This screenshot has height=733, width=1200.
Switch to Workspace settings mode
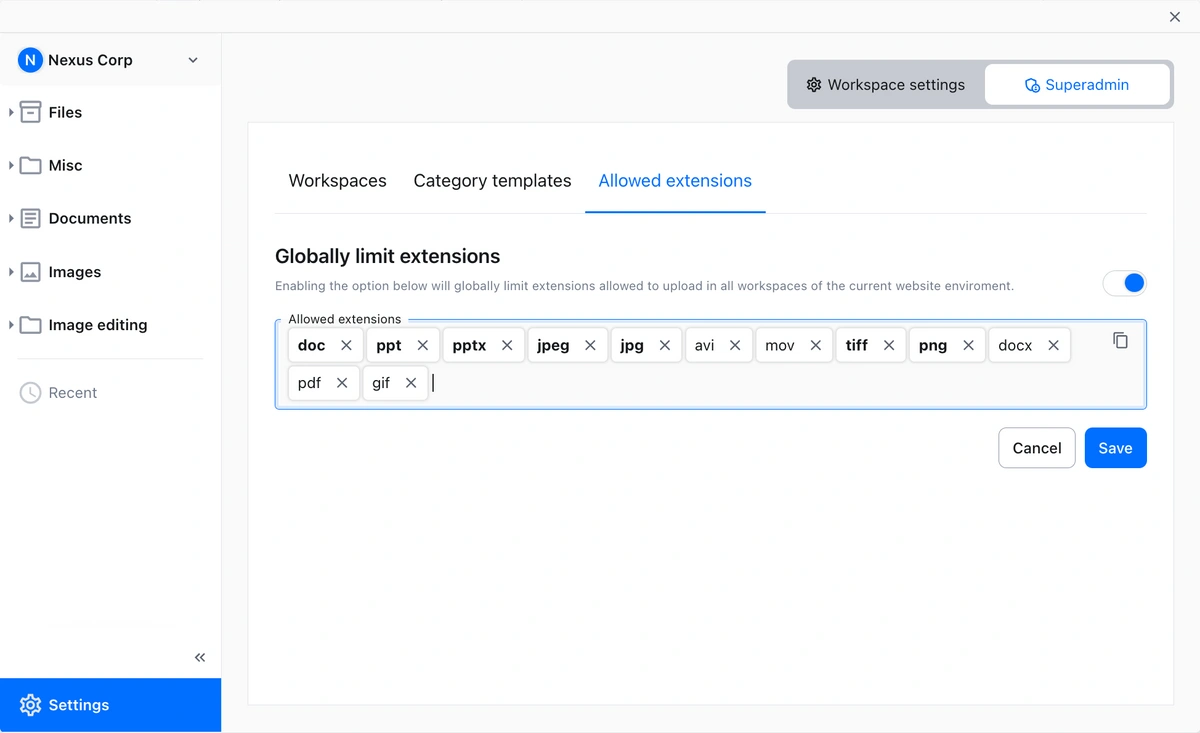[886, 85]
